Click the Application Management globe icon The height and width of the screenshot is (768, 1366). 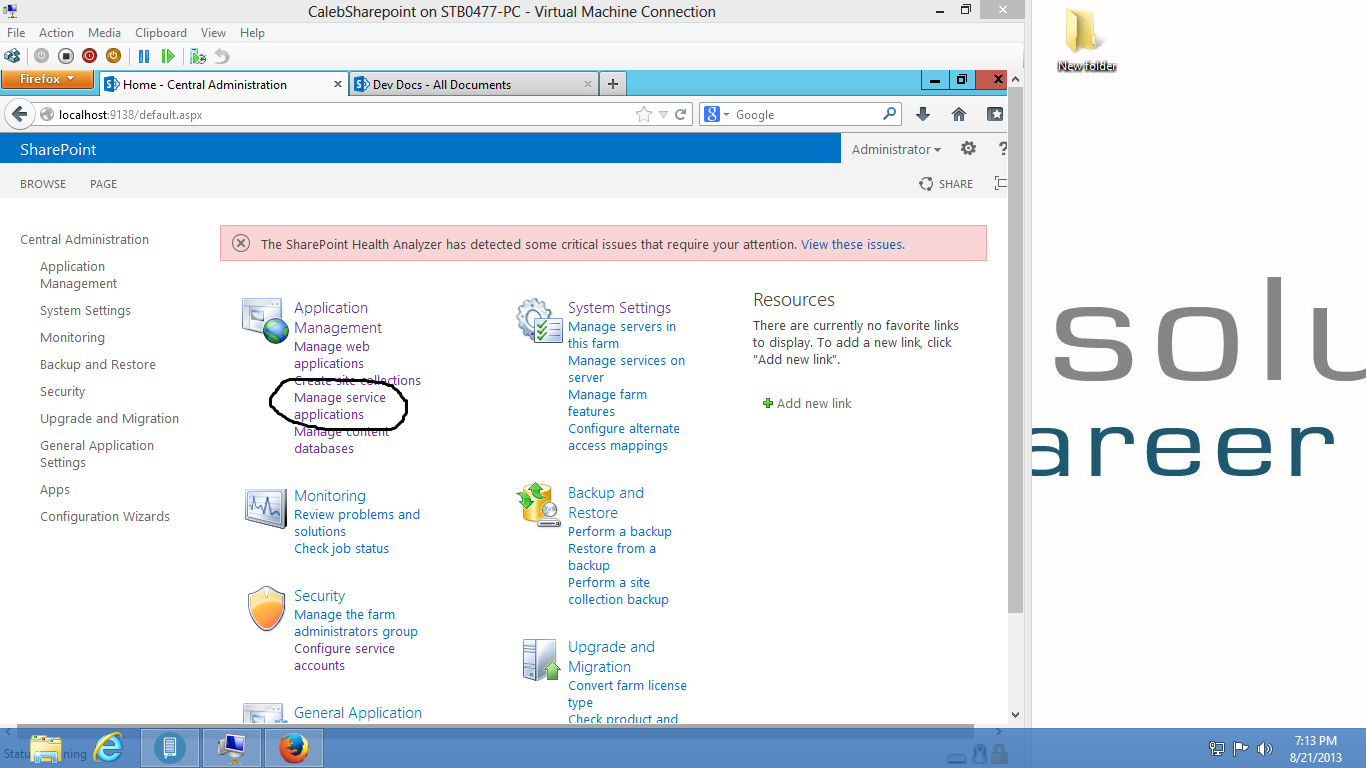[x=265, y=320]
